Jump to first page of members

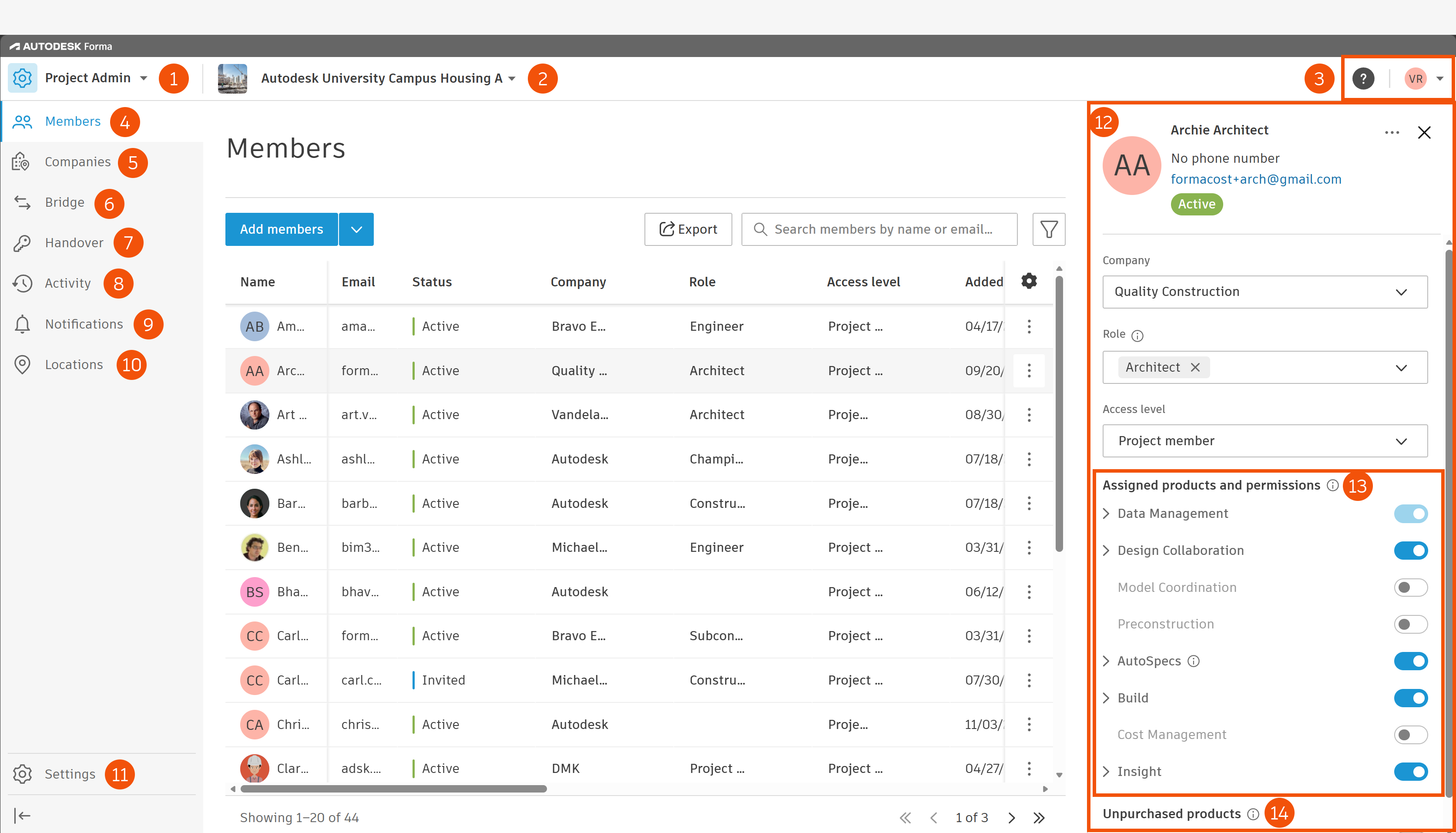coord(905,818)
